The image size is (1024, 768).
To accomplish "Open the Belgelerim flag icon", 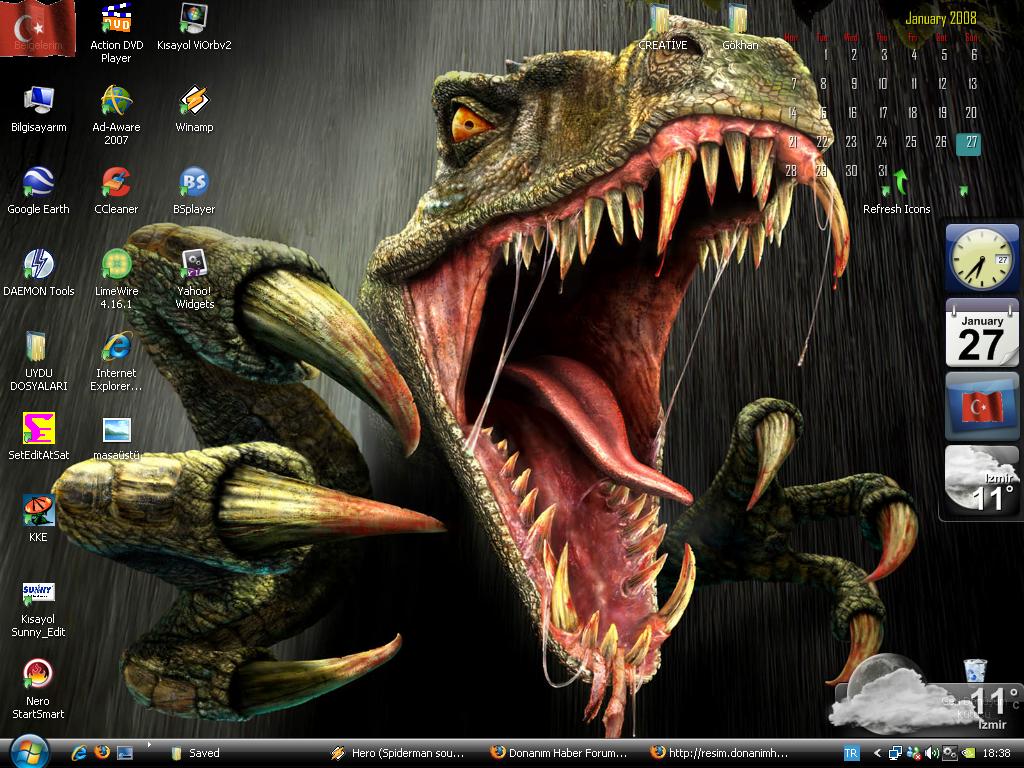I will coord(38,27).
